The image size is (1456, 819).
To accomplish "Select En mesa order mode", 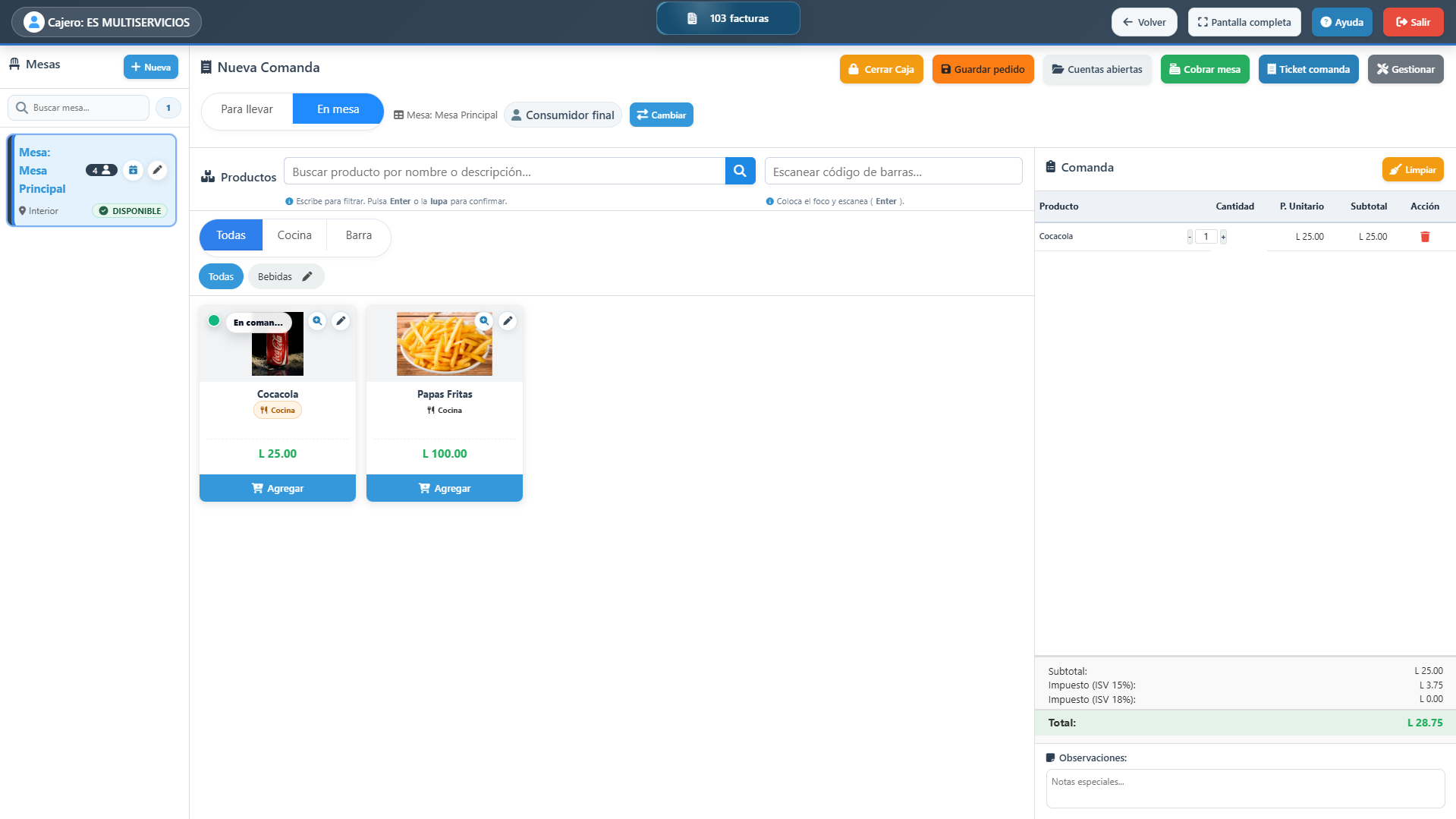I will [338, 109].
